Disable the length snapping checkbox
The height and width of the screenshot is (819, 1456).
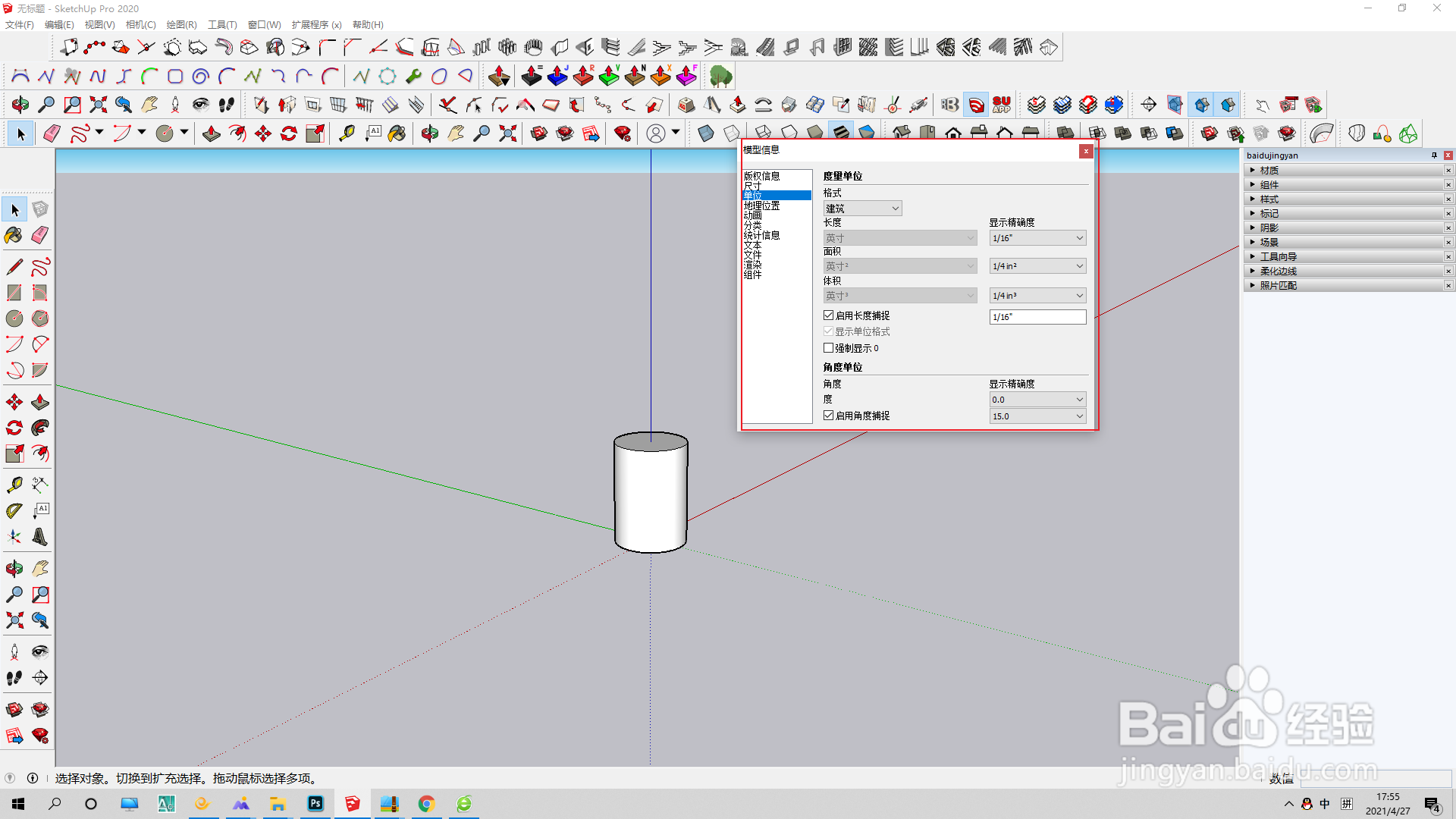point(829,315)
